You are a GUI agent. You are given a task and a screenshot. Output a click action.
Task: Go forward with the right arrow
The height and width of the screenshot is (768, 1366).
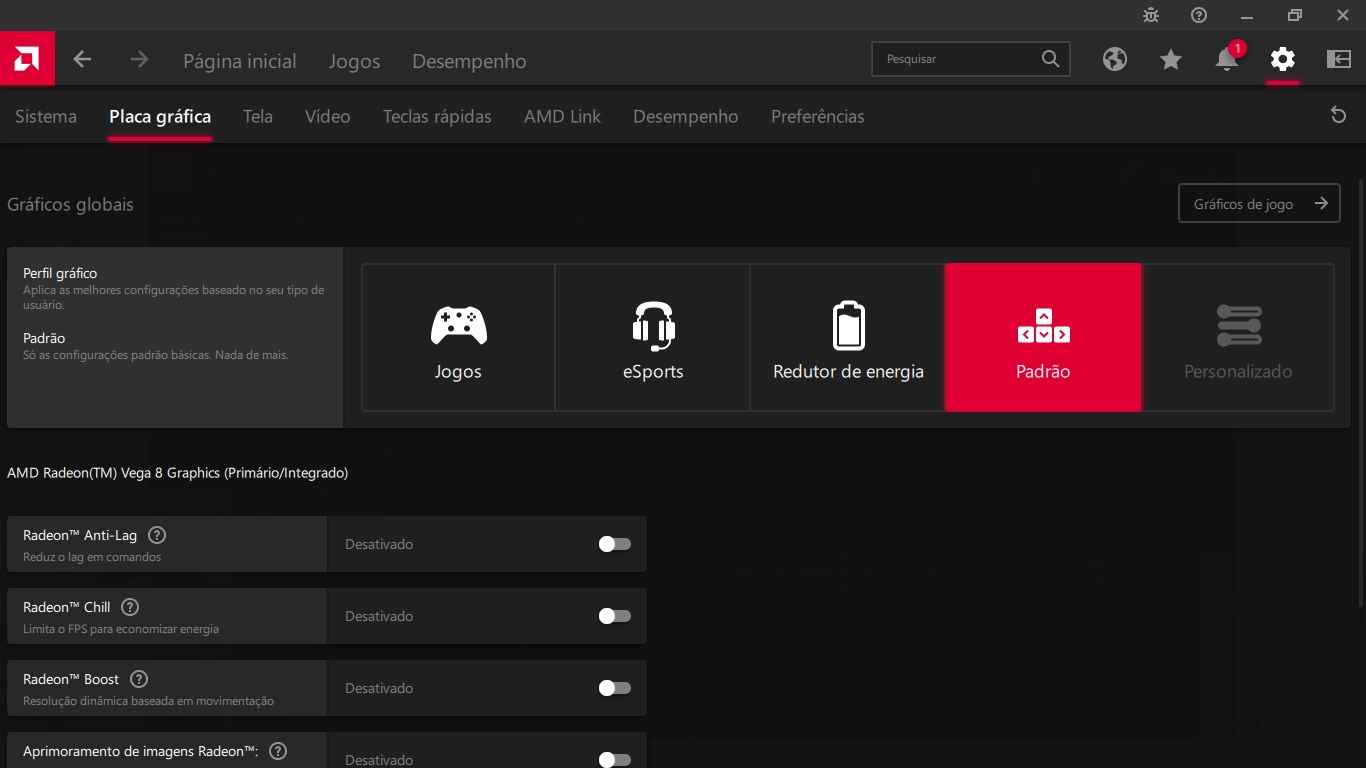139,60
